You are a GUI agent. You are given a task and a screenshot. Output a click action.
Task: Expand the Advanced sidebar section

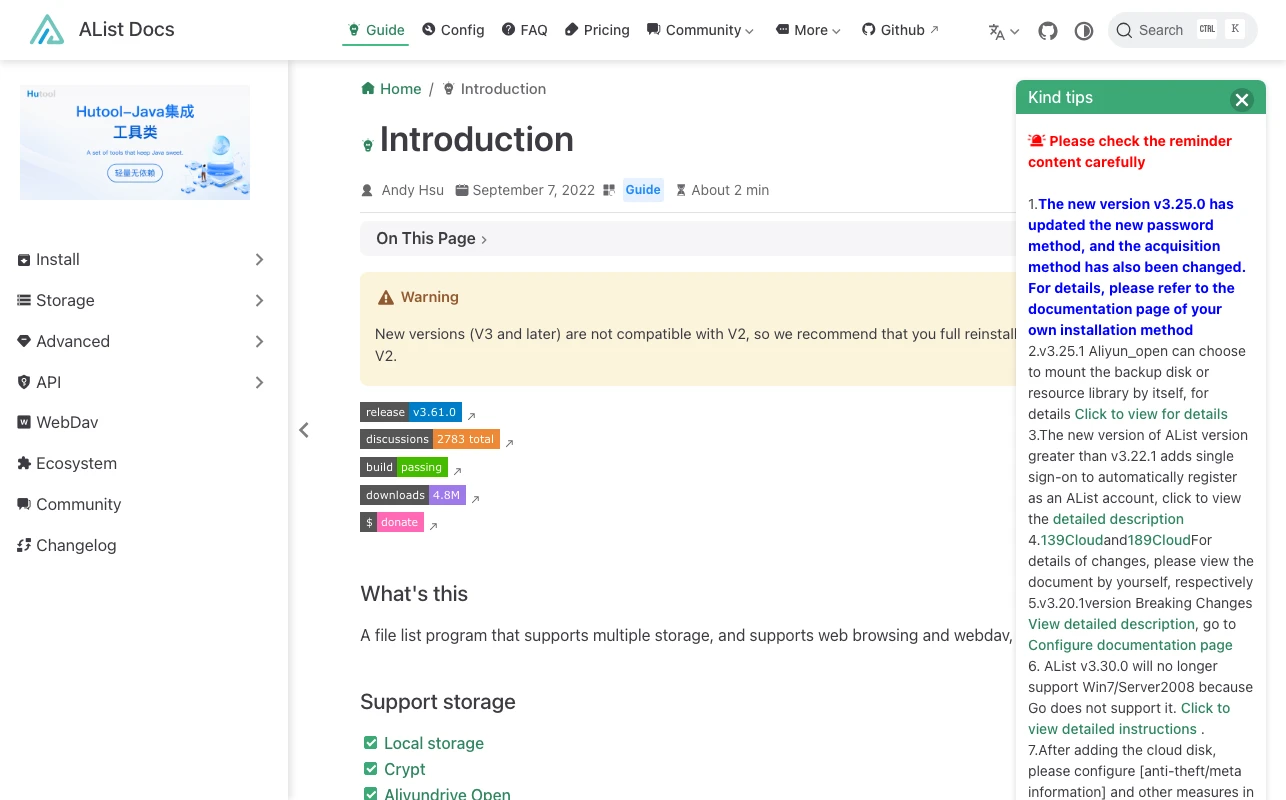coord(141,342)
